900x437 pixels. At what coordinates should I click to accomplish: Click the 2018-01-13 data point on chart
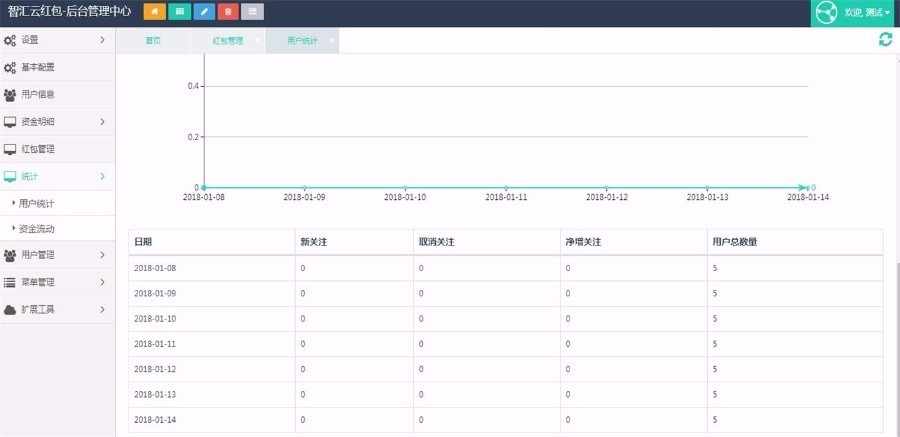tap(707, 188)
